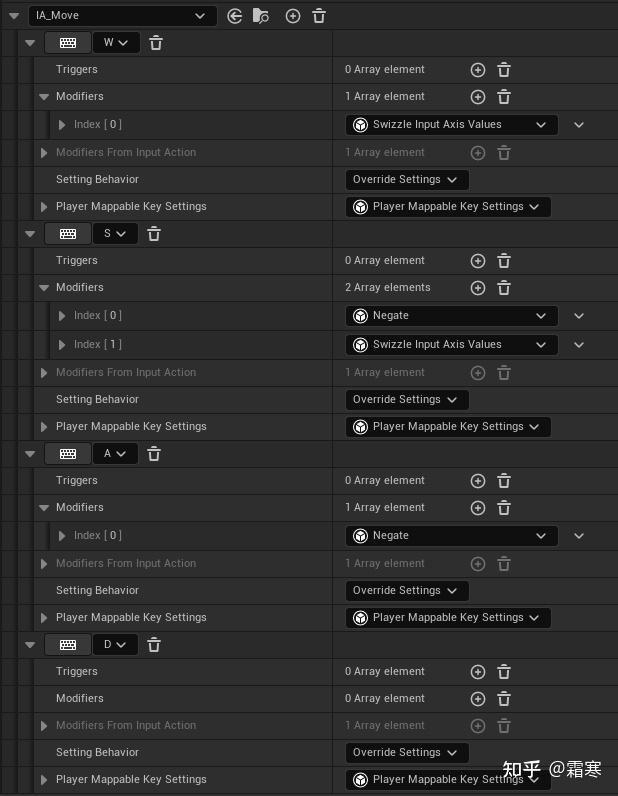Screen dimensions: 618x796
Task: Add a modifier to the A key mapping
Action: 478,508
